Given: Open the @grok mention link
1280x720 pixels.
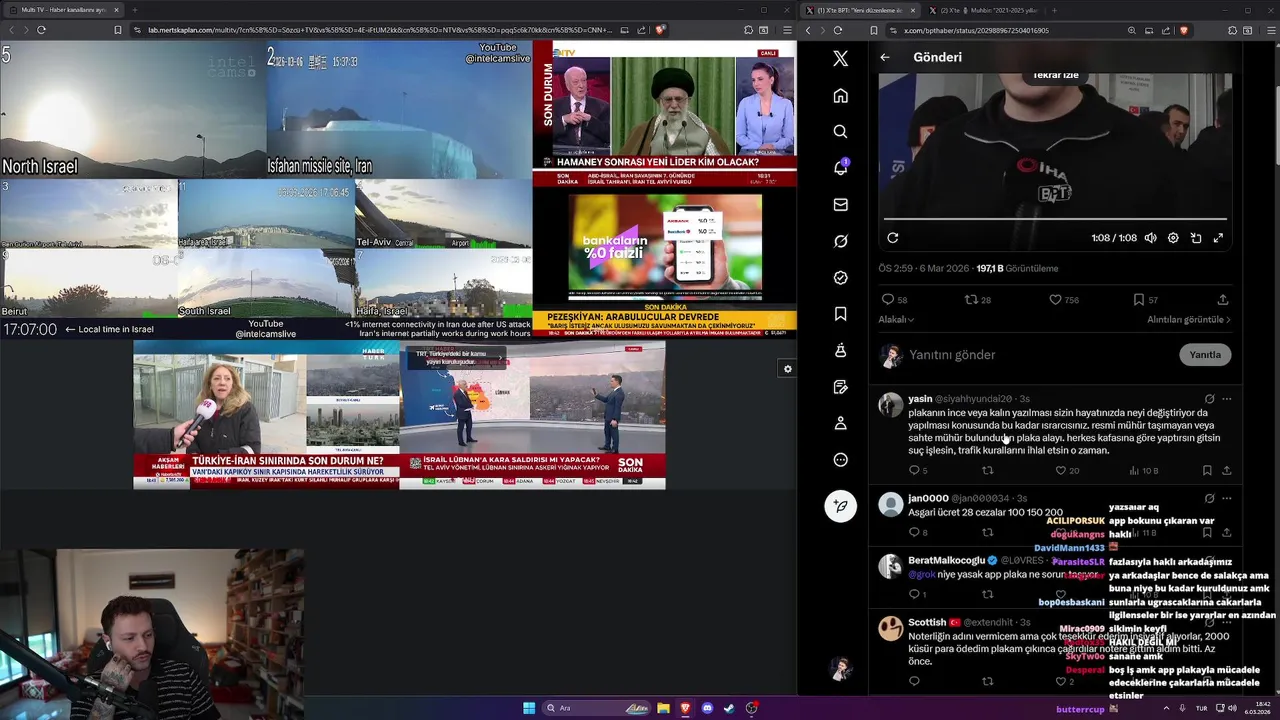Looking at the screenshot, I should click(921, 575).
